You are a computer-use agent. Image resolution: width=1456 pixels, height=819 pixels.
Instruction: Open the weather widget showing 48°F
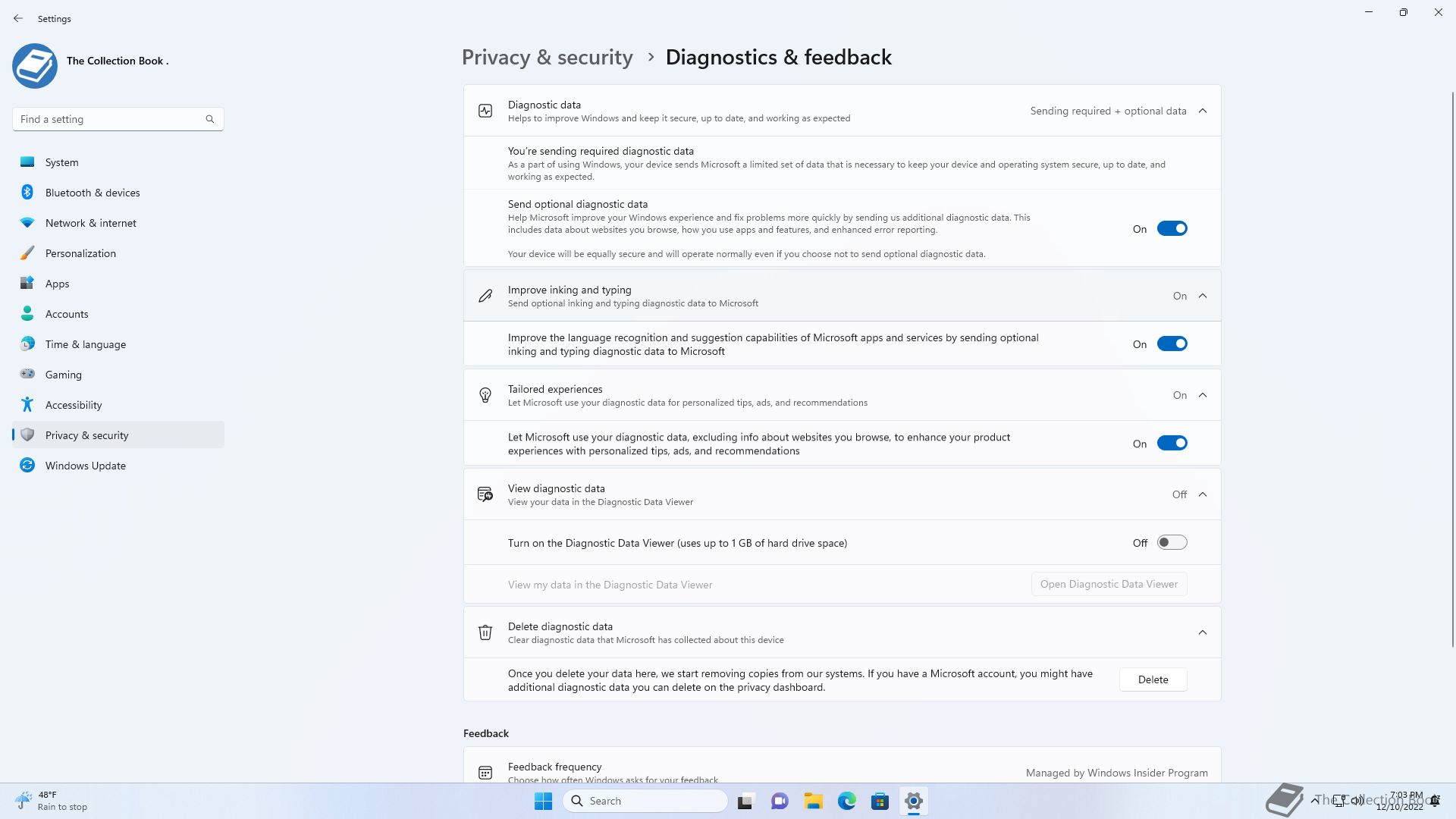tap(52, 801)
